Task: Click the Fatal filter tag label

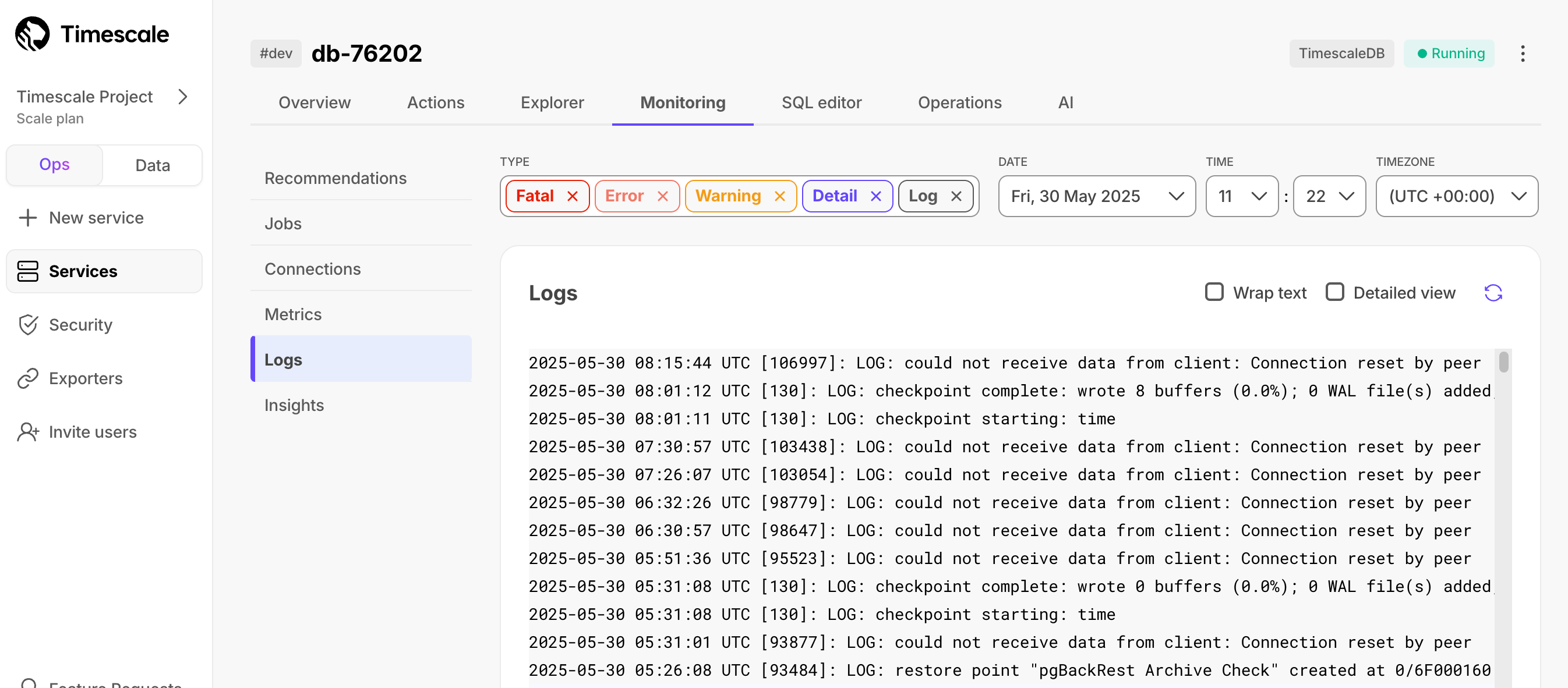Action: (x=535, y=196)
